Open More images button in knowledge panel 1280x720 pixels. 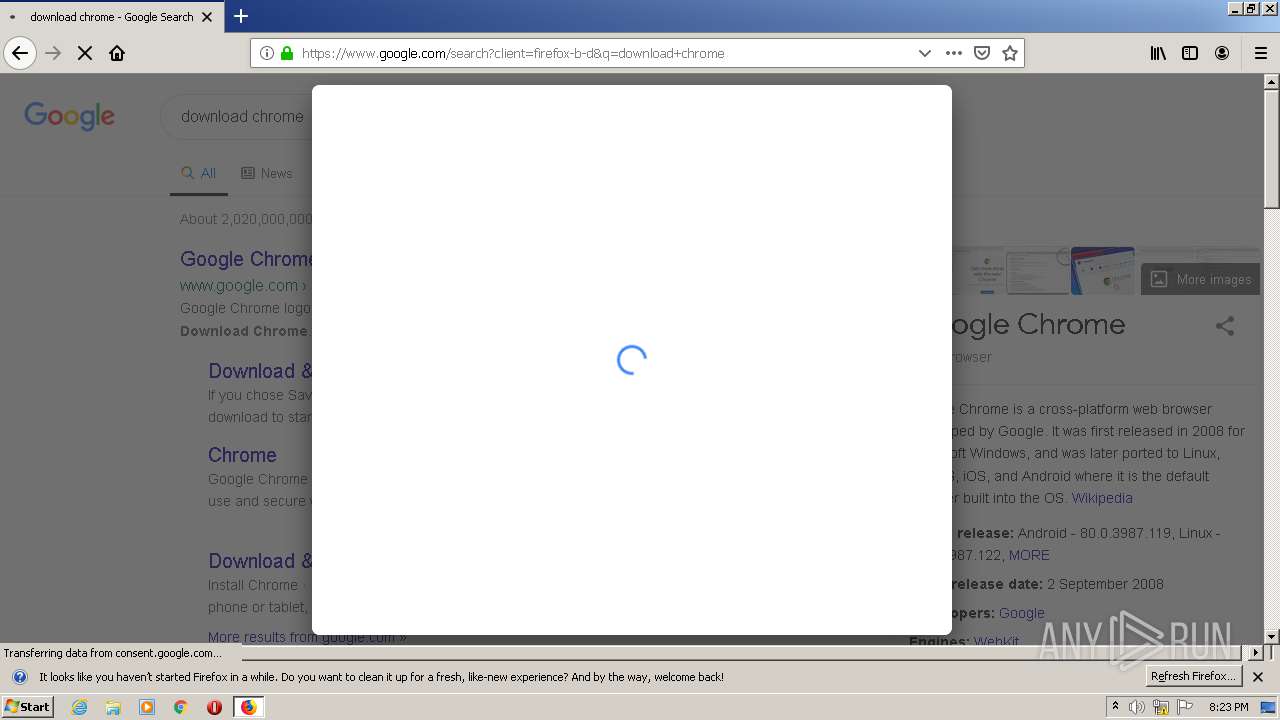[x=1200, y=279]
